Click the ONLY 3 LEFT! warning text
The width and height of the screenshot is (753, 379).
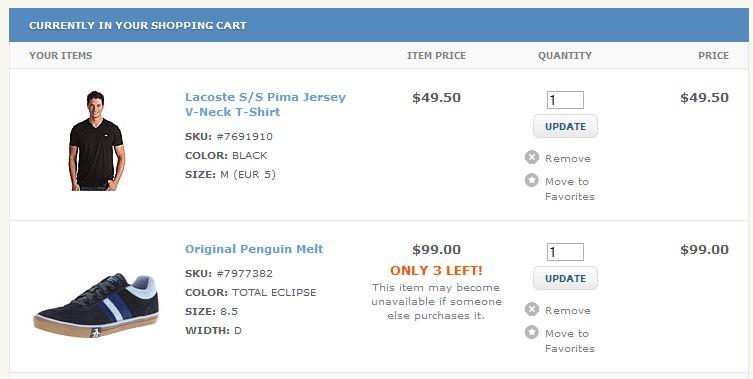pos(436,270)
